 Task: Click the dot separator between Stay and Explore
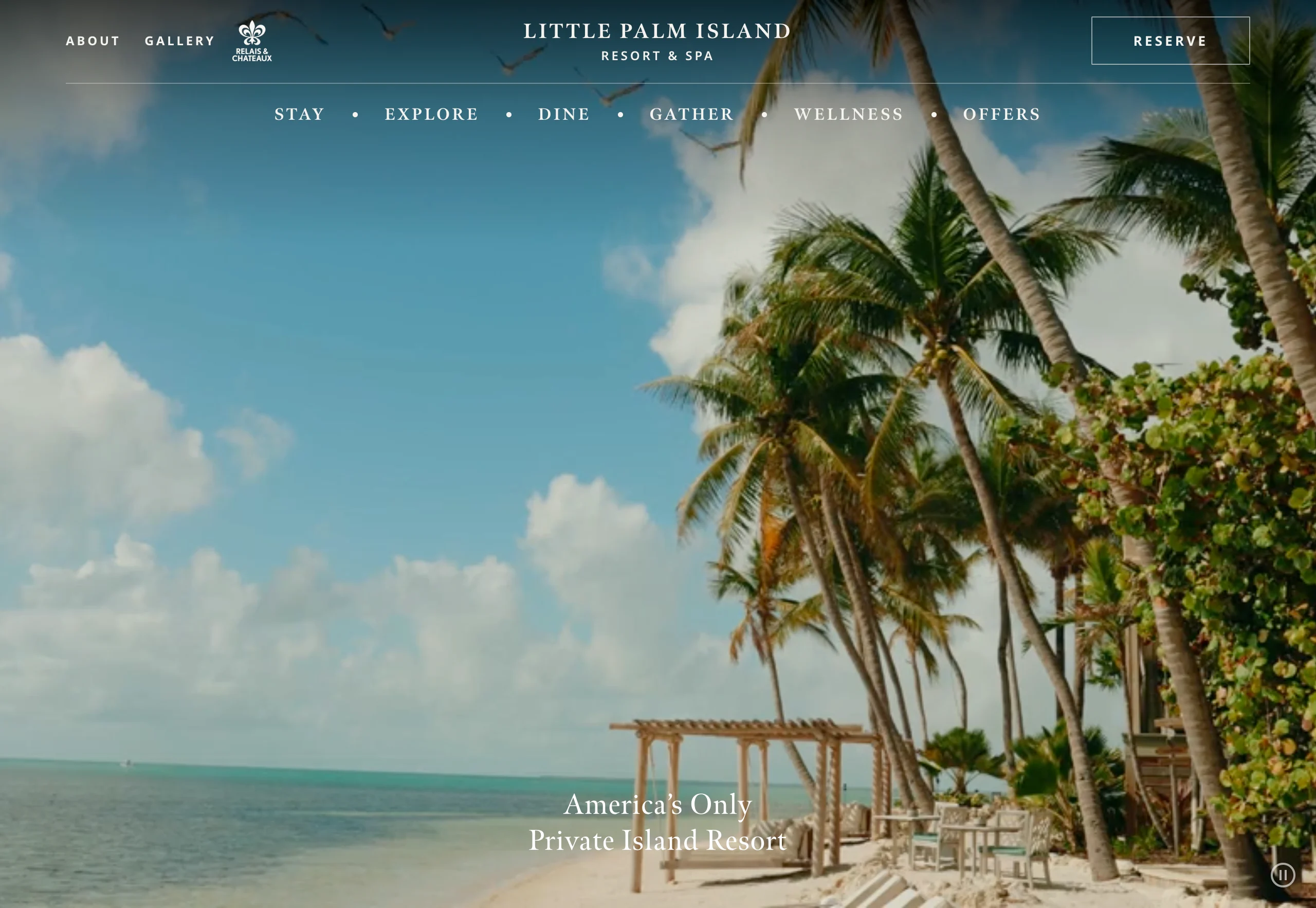pyautogui.click(x=355, y=115)
